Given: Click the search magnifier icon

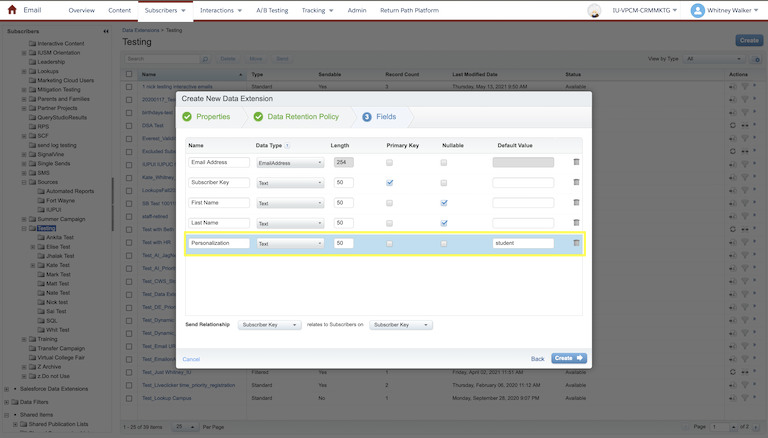Looking at the screenshot, I should pyautogui.click(x=205, y=59).
